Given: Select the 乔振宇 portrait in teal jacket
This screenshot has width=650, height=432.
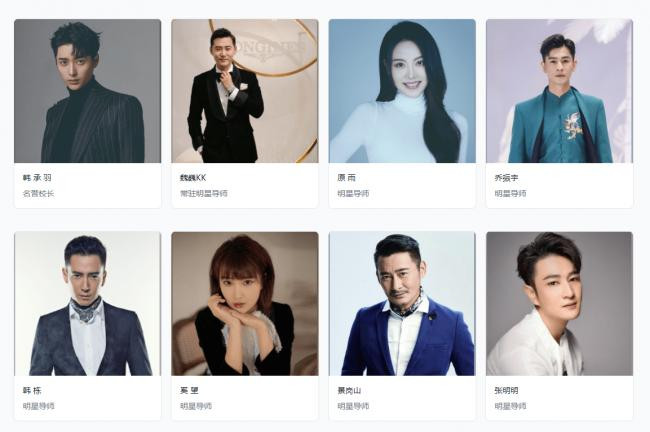Looking at the screenshot, I should [559, 91].
